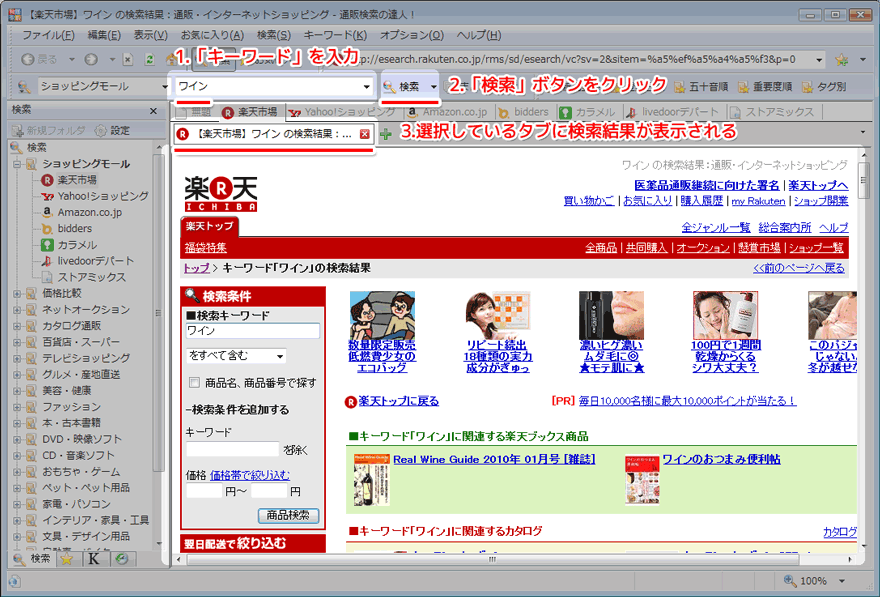Select bidders in the sidebar tree

[75, 229]
